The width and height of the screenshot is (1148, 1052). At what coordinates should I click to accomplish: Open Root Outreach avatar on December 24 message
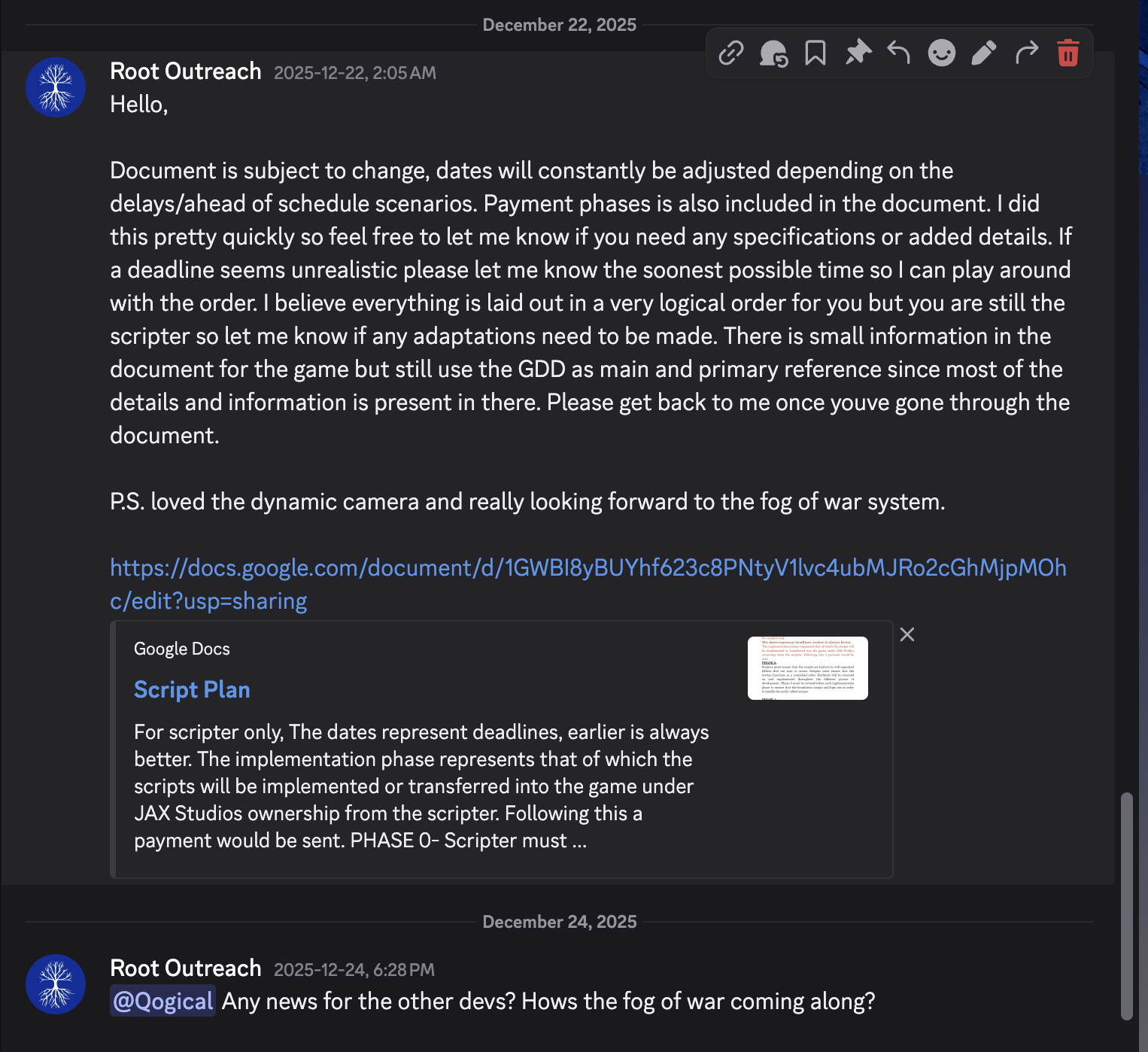(56, 984)
